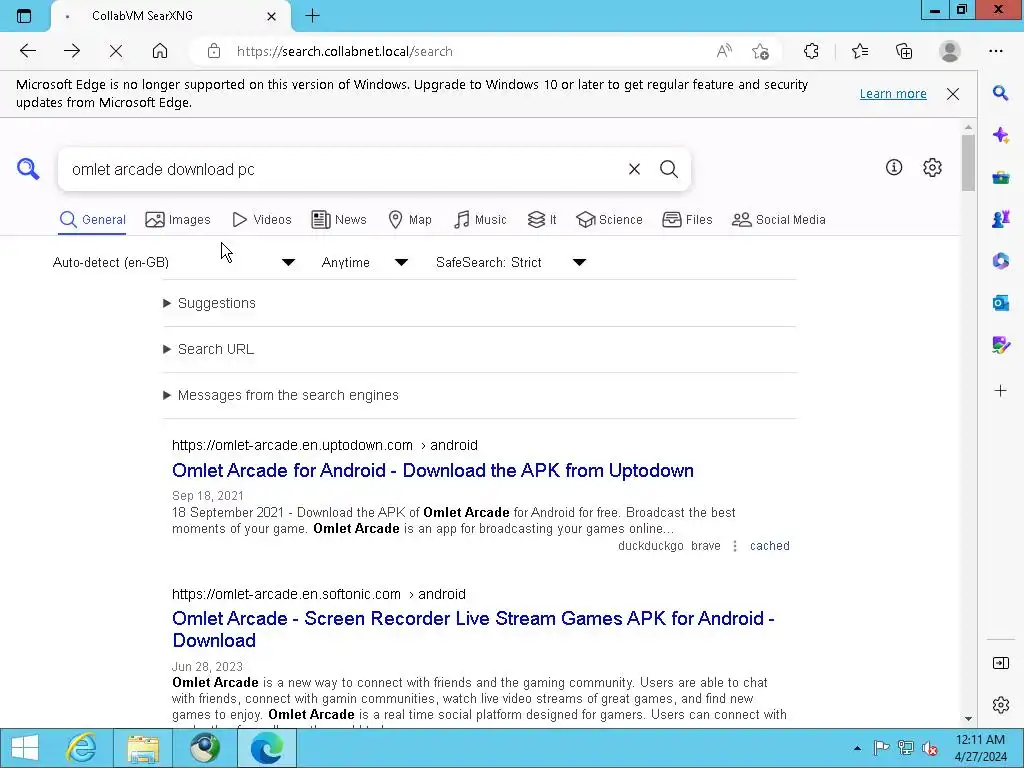Switch to the Images category
Viewport: 1024px width, 768px height.
click(x=178, y=219)
